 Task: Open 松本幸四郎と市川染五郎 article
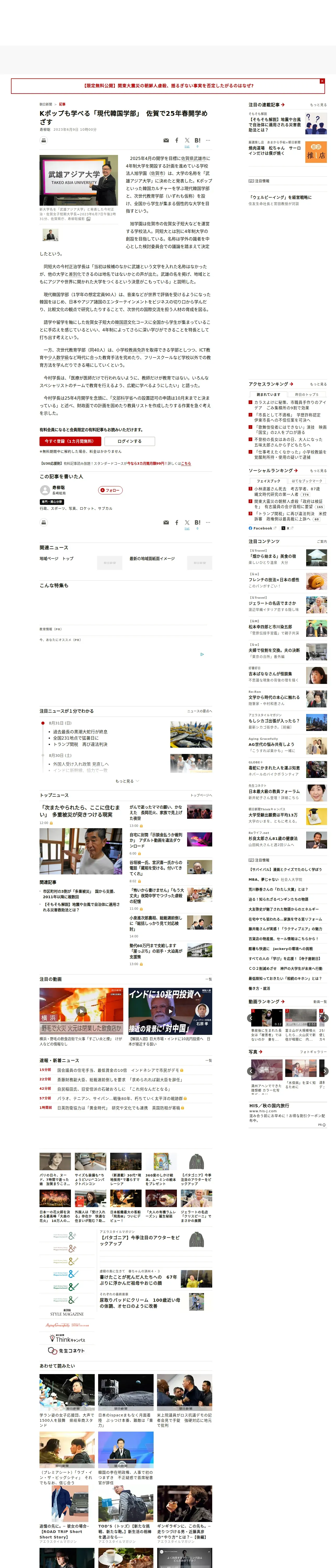tap(270, 626)
